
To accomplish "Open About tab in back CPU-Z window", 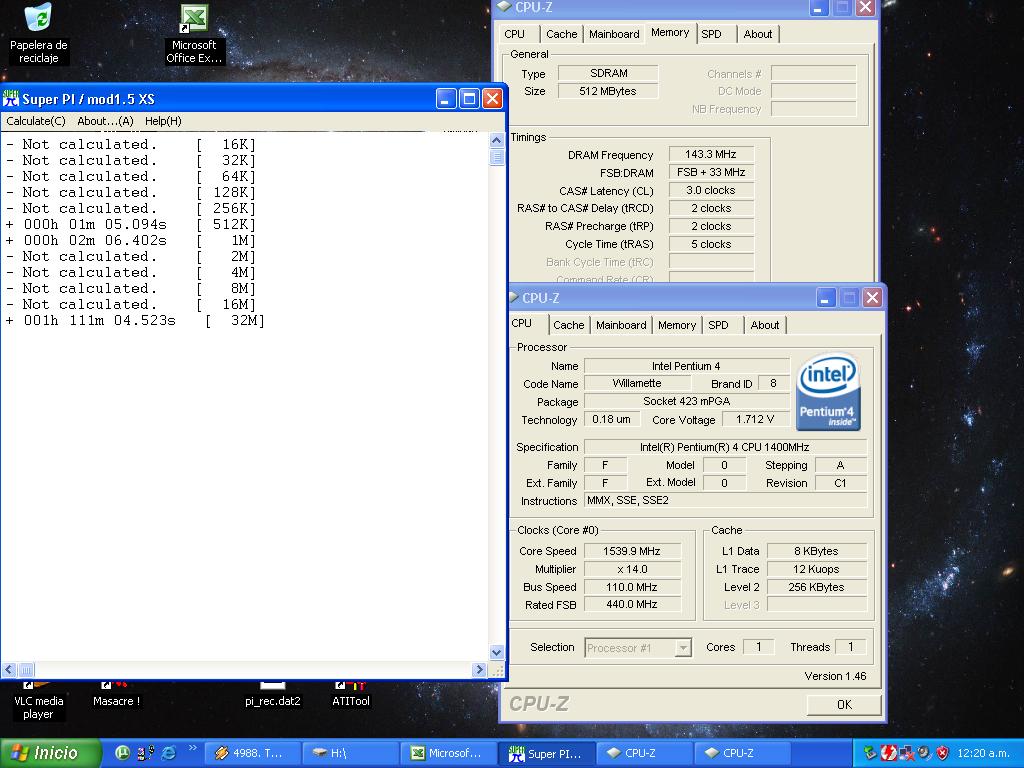I will pyautogui.click(x=758, y=34).
